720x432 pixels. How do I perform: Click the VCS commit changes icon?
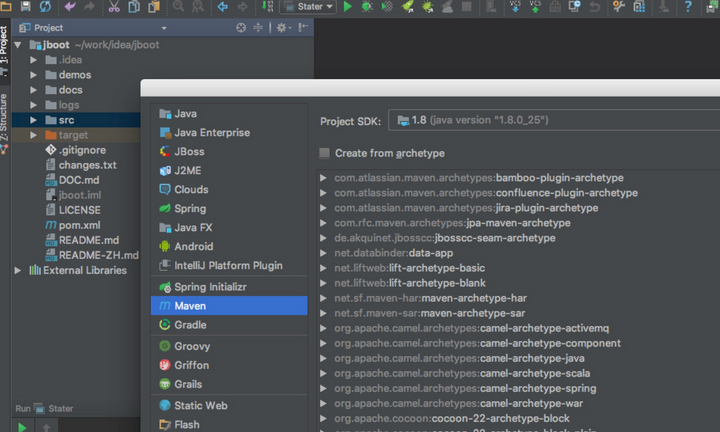point(535,6)
